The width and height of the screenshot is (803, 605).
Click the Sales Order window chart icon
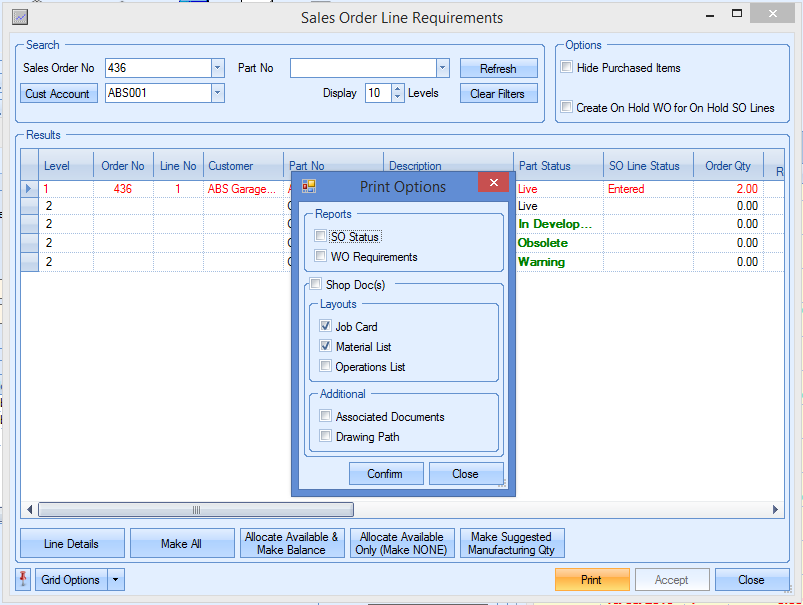tap(20, 18)
